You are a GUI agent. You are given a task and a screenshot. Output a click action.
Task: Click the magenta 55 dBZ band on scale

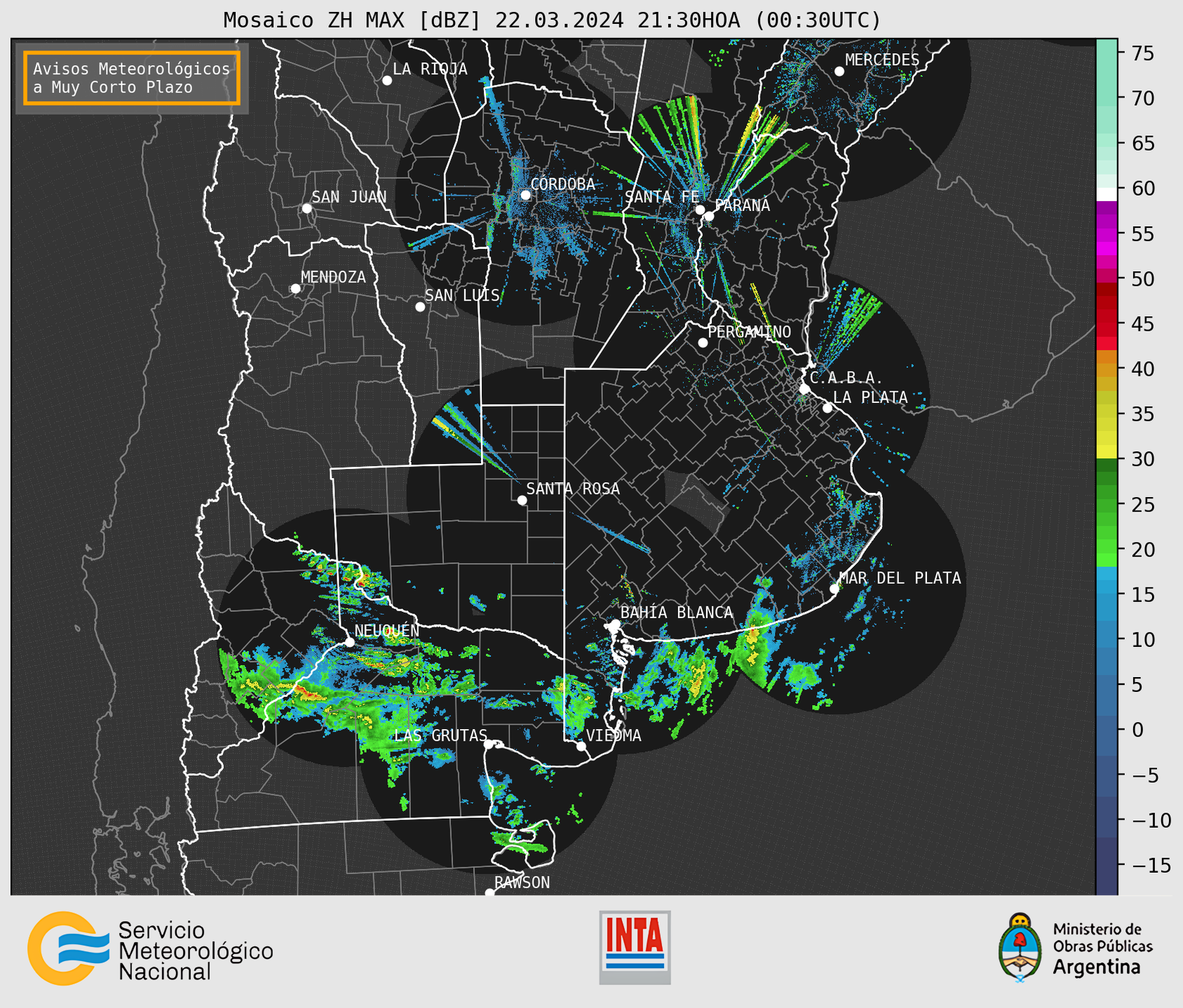pos(1107,234)
